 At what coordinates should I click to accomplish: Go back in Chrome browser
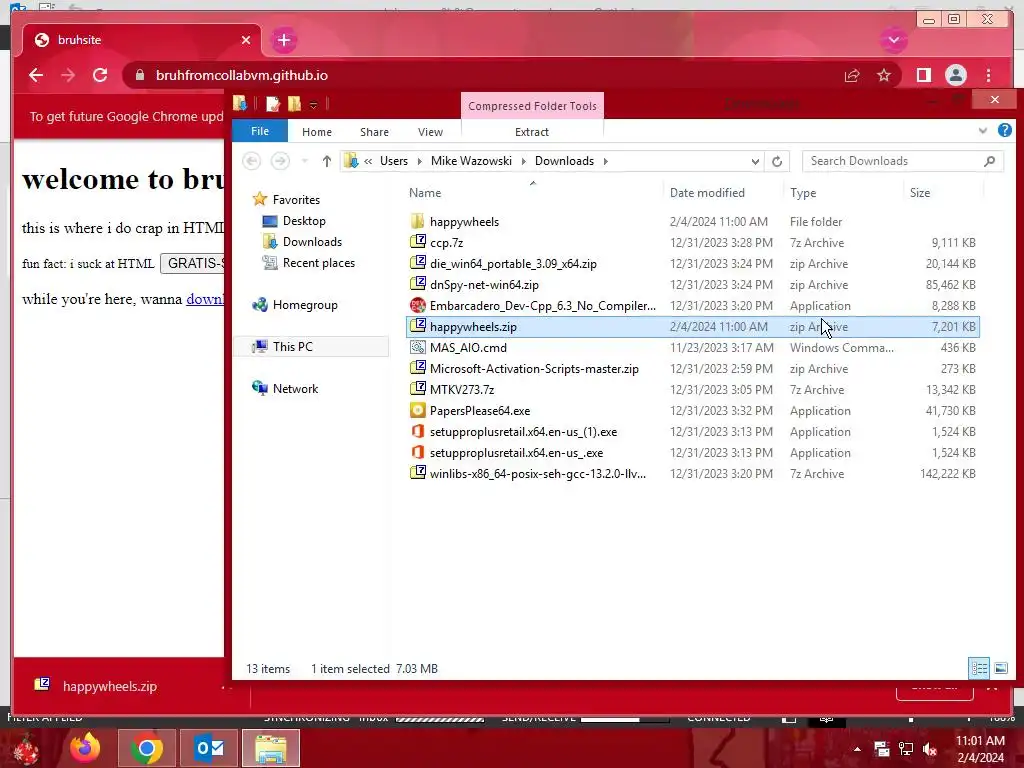tap(36, 75)
